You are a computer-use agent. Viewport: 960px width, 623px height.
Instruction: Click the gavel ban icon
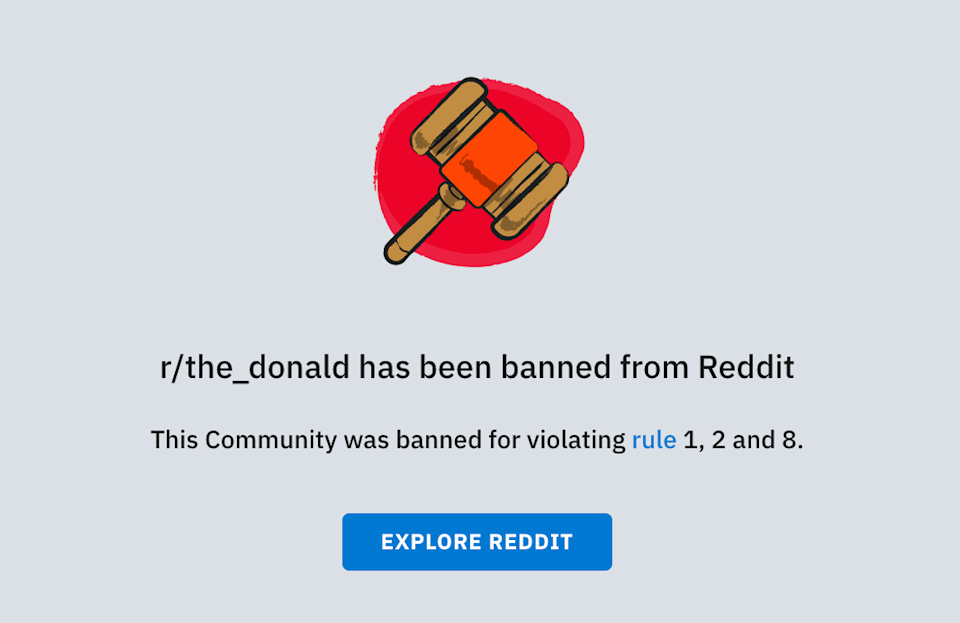point(479,172)
